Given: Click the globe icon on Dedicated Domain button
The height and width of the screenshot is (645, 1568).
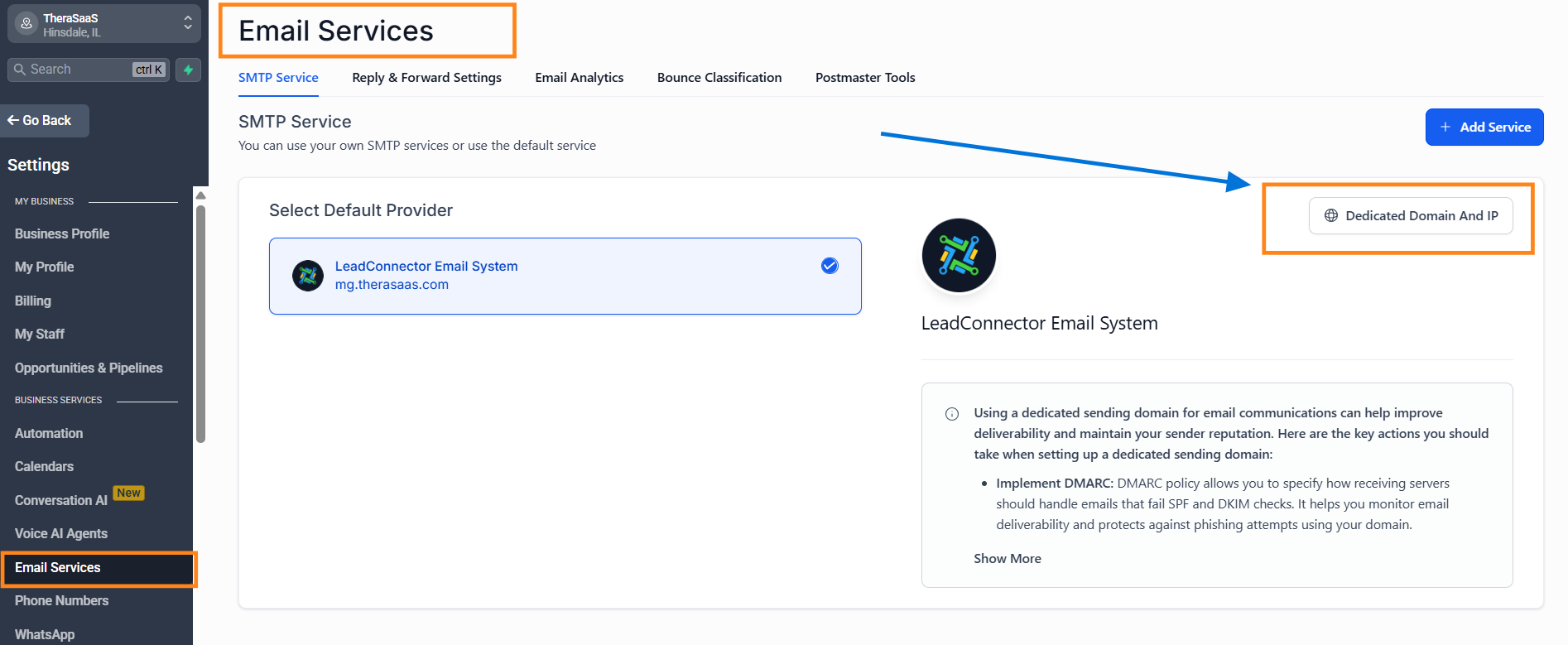Looking at the screenshot, I should (x=1331, y=215).
